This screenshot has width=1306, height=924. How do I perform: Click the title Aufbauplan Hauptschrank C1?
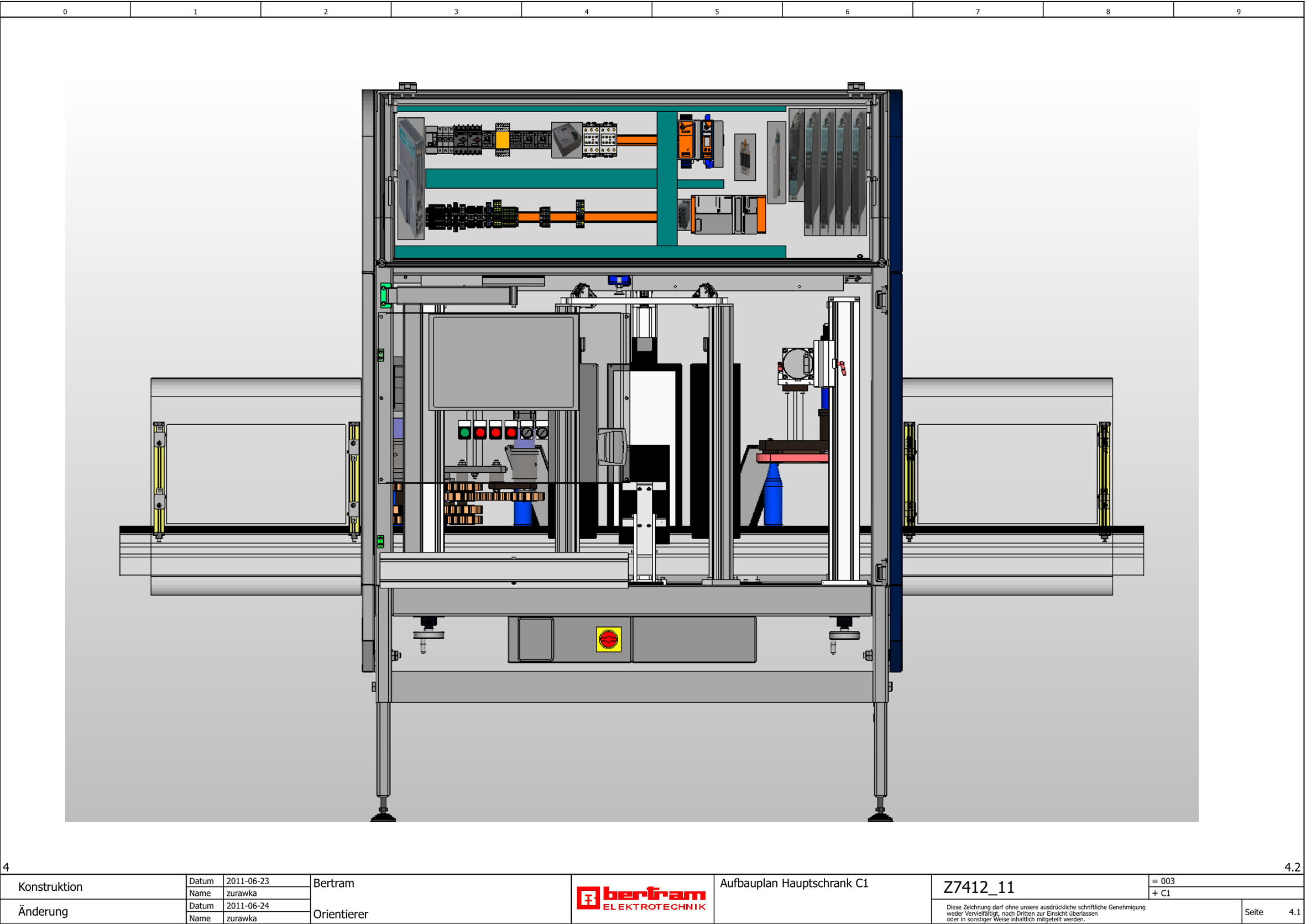(793, 883)
